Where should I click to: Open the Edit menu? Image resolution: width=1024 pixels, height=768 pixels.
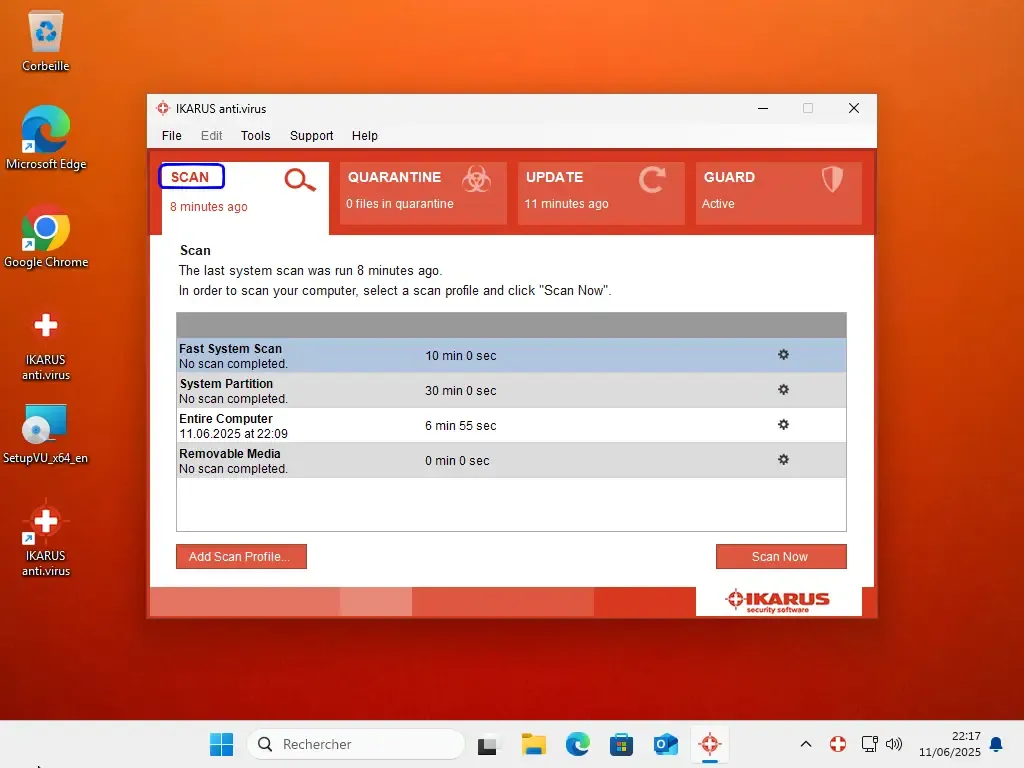212,136
